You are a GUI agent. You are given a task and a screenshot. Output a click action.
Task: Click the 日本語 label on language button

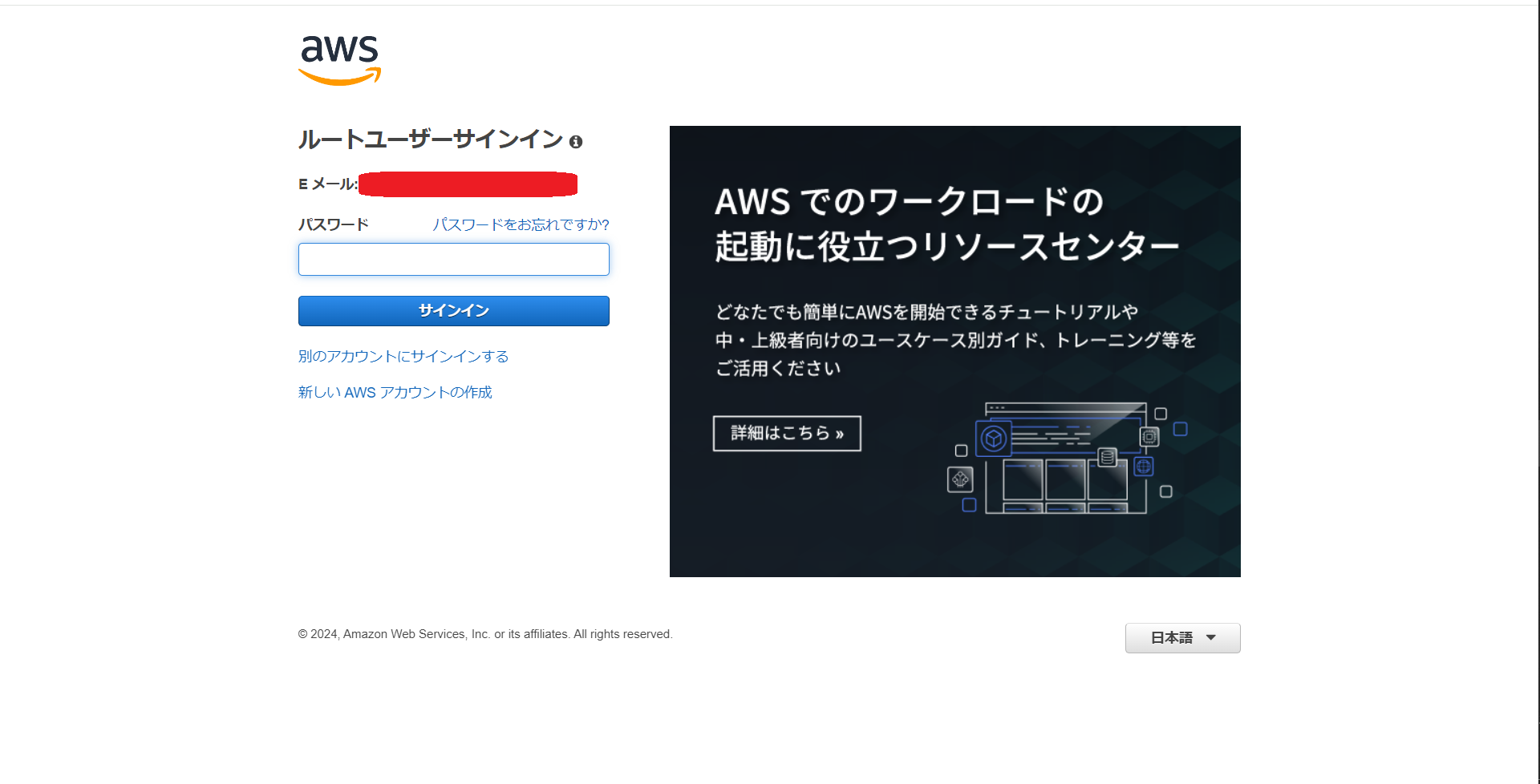tap(1171, 637)
